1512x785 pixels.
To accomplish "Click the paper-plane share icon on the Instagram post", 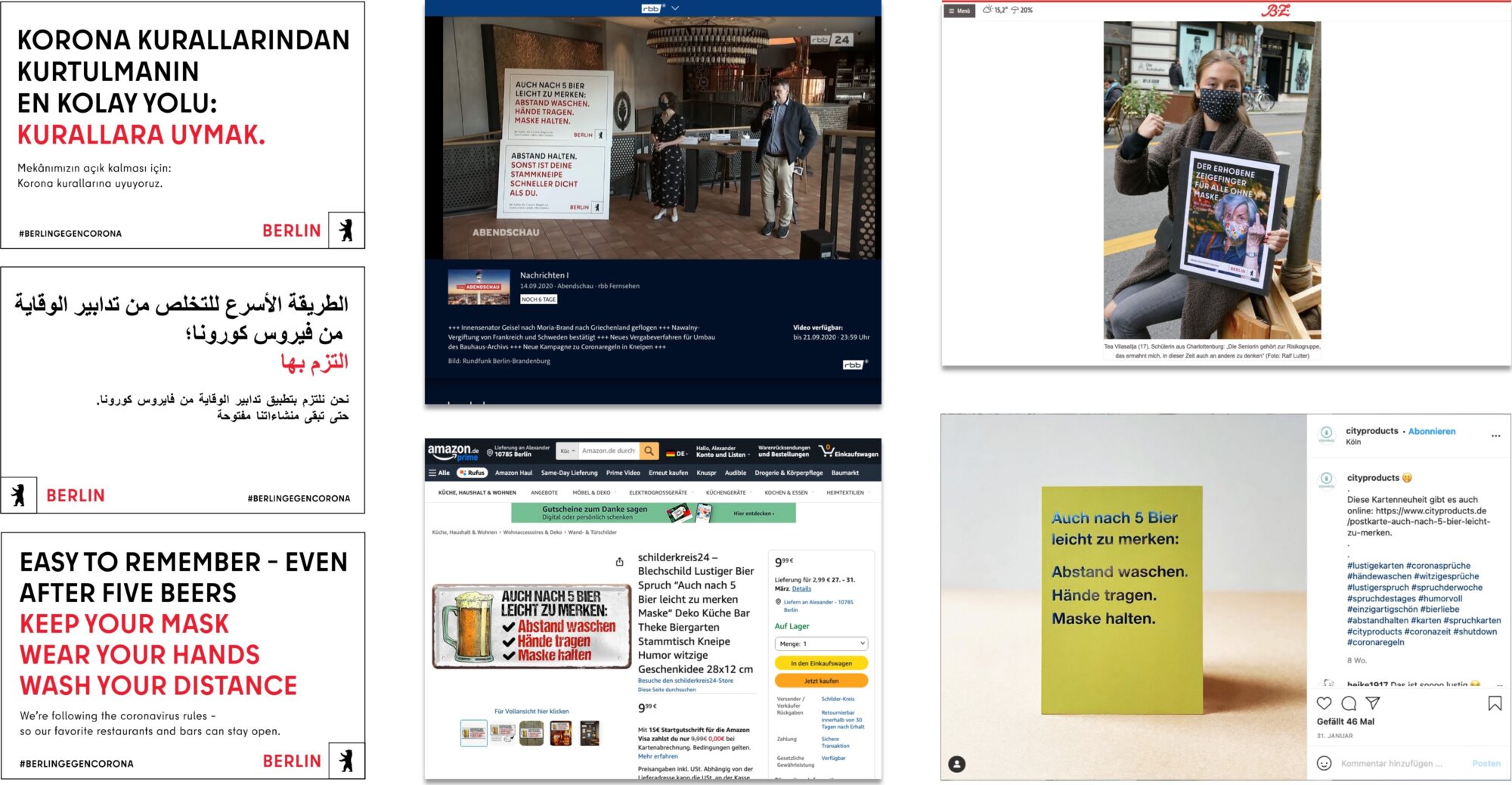I will [x=1373, y=703].
